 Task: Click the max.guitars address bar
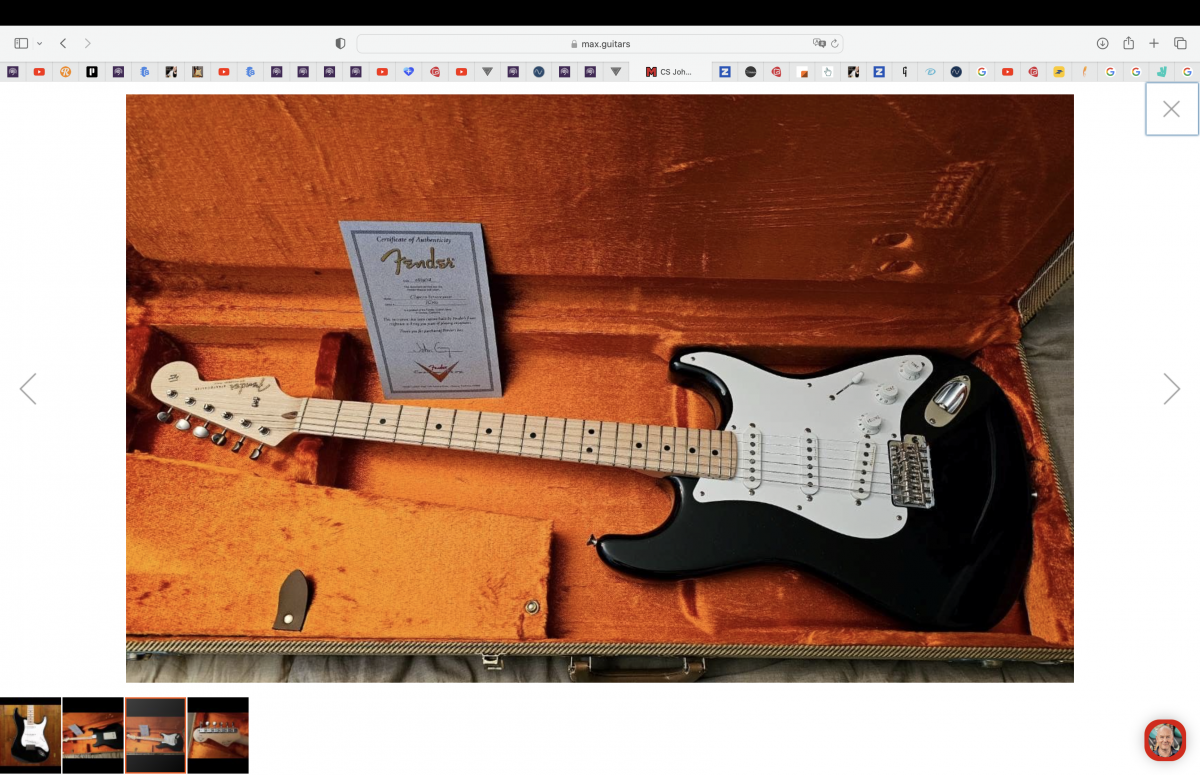click(x=600, y=43)
